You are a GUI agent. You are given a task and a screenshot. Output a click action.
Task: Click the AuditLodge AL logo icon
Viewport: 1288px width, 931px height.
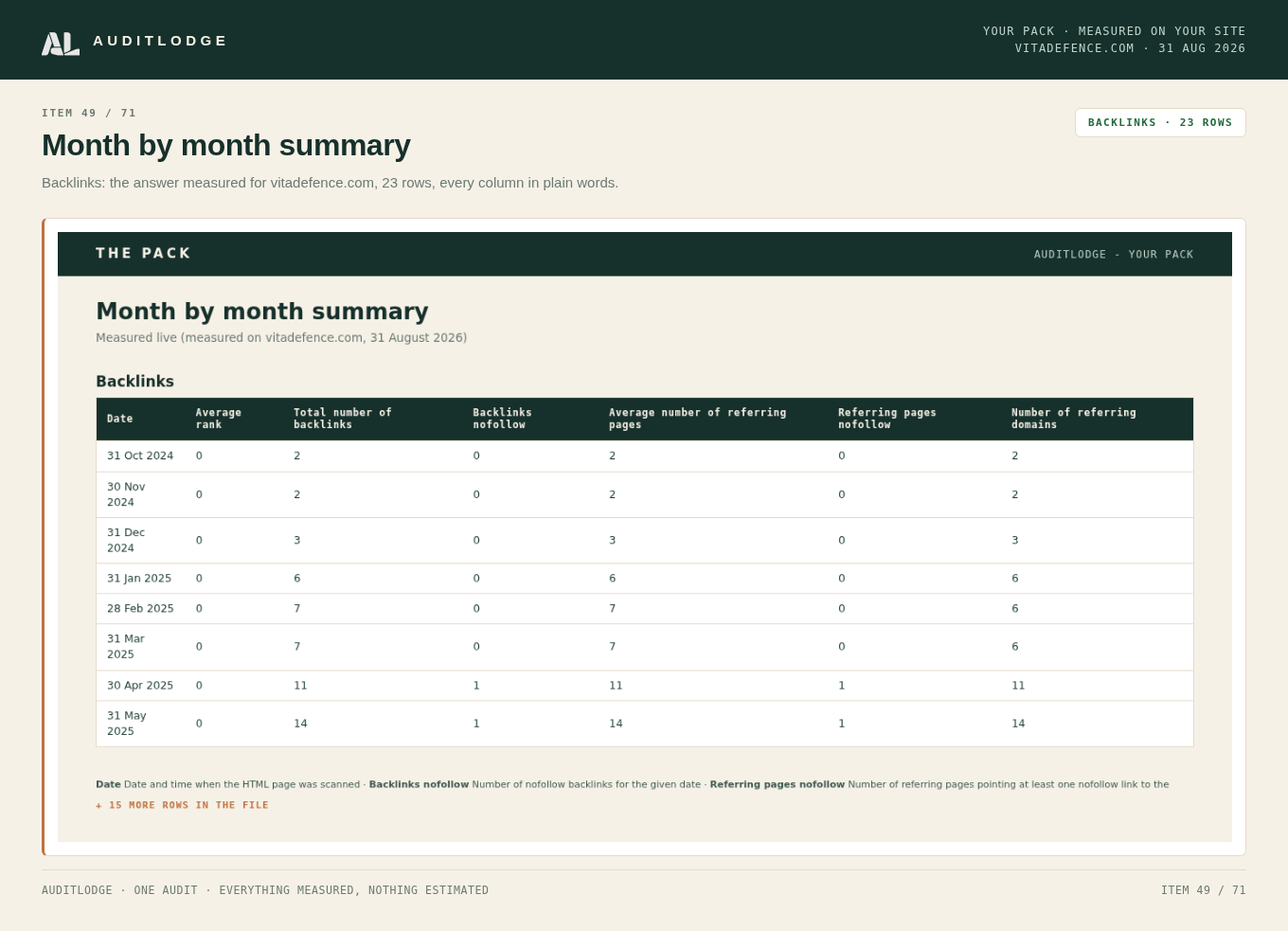click(61, 44)
